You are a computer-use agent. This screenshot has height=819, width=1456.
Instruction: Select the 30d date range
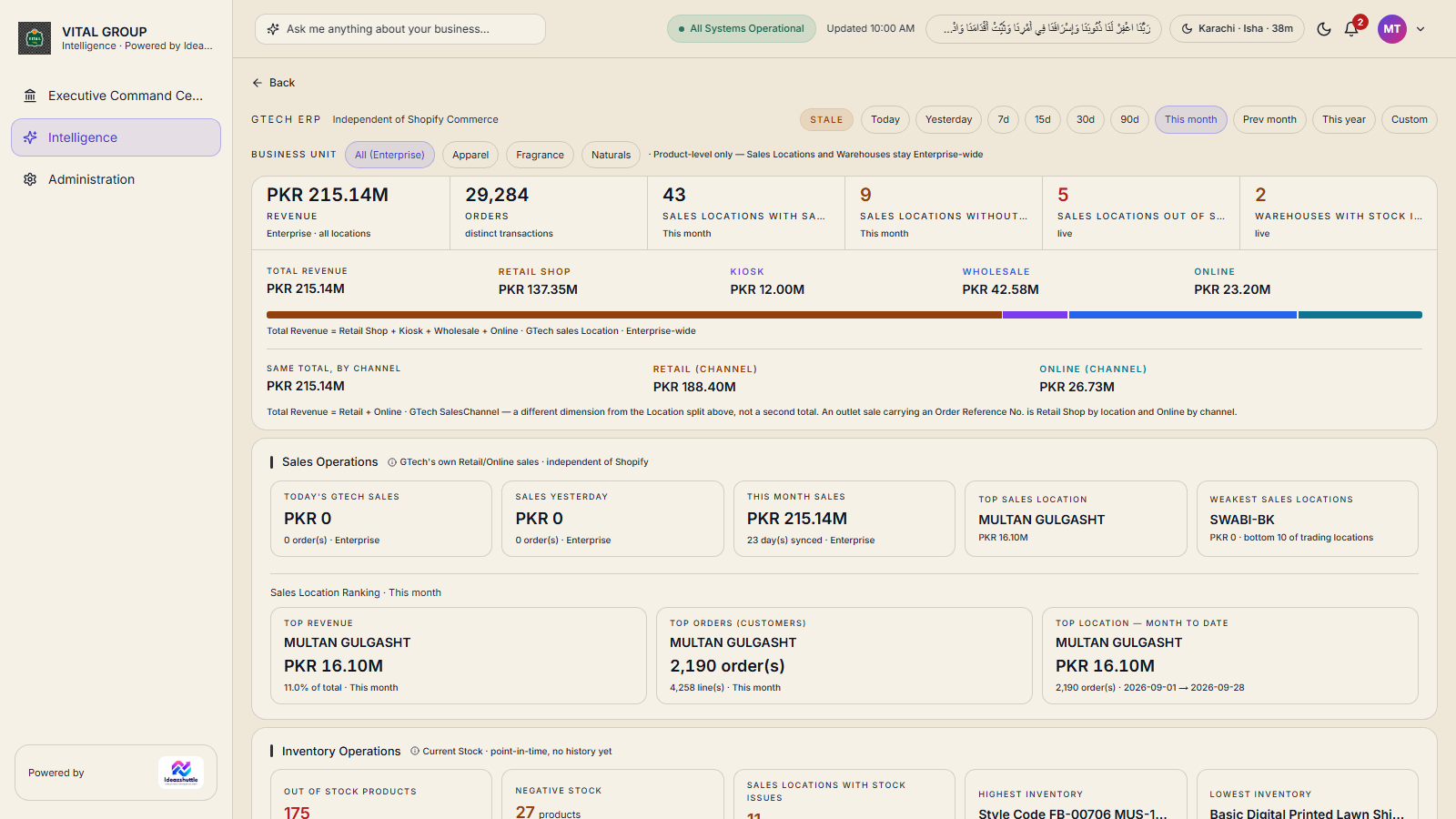tap(1086, 119)
